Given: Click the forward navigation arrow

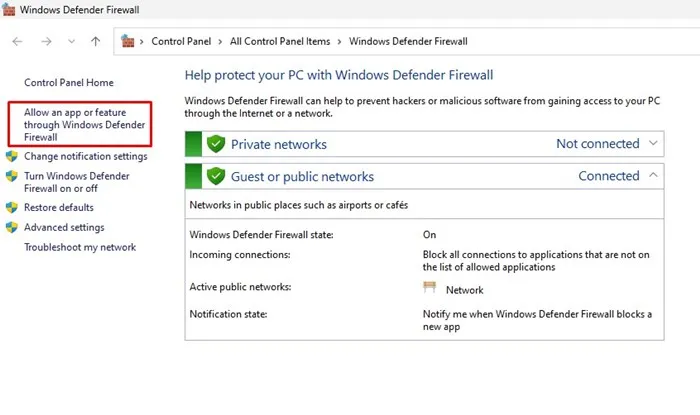Looking at the screenshot, I should [45, 42].
